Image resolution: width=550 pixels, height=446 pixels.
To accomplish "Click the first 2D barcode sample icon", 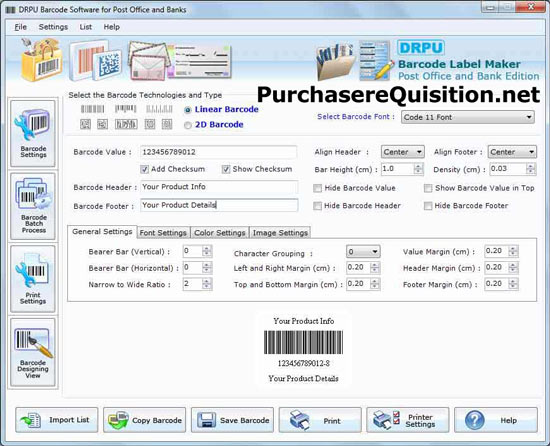I will click(x=85, y=124).
